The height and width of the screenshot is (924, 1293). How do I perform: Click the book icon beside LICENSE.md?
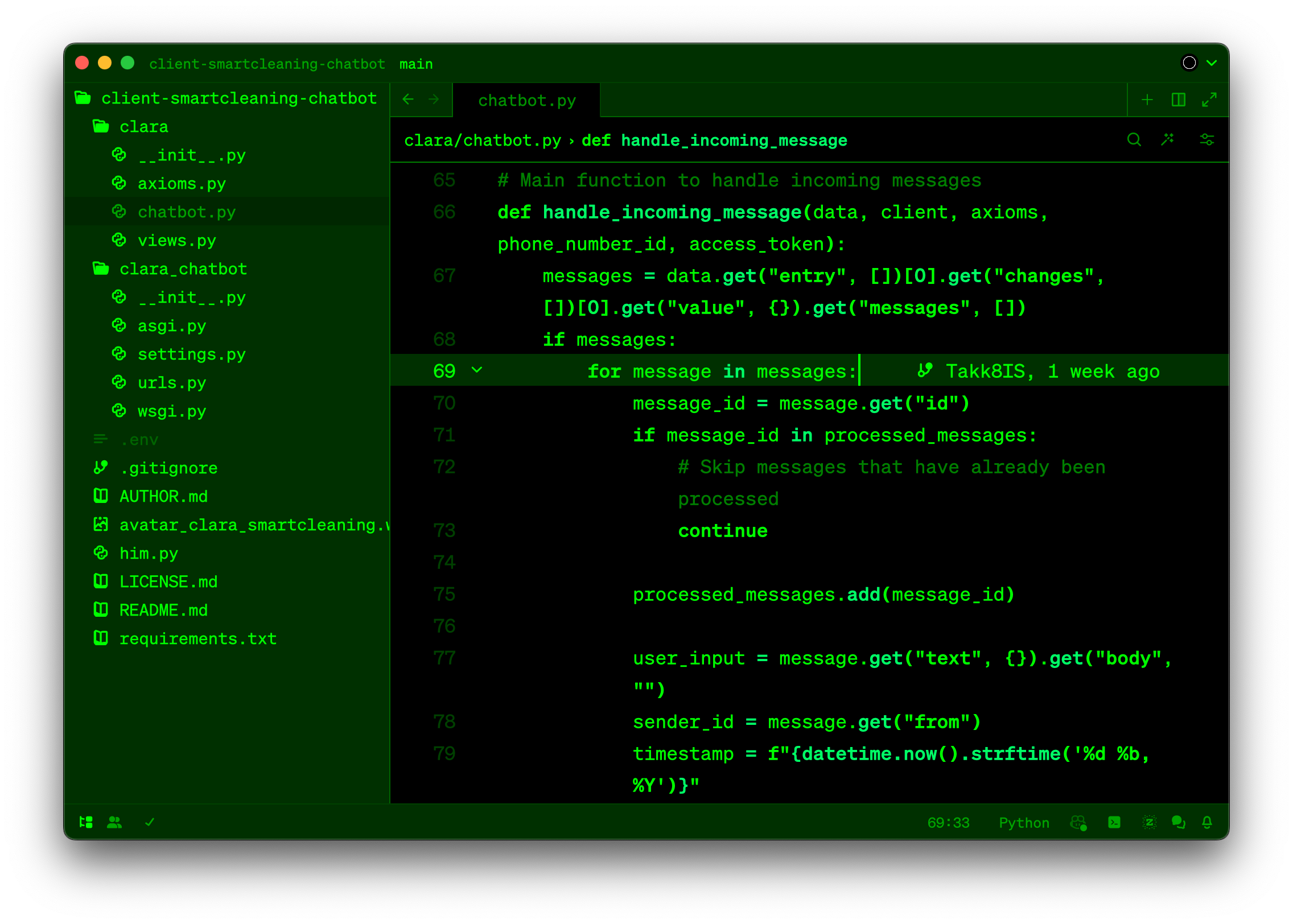101,581
